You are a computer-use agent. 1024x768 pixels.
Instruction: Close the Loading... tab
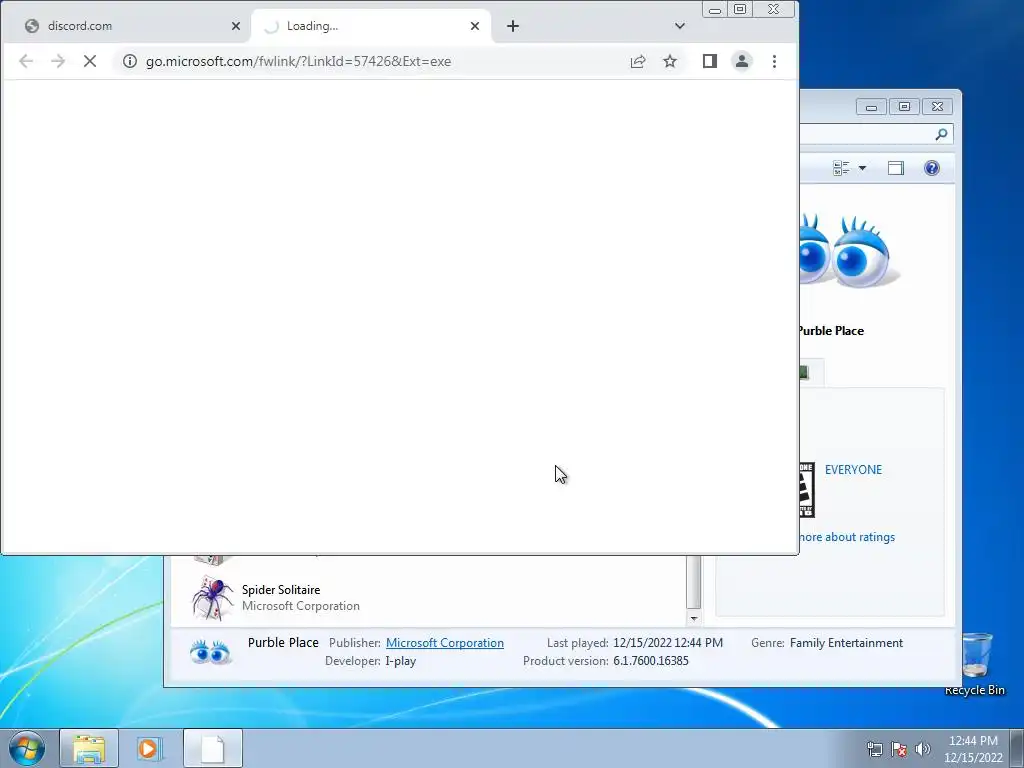coord(475,26)
